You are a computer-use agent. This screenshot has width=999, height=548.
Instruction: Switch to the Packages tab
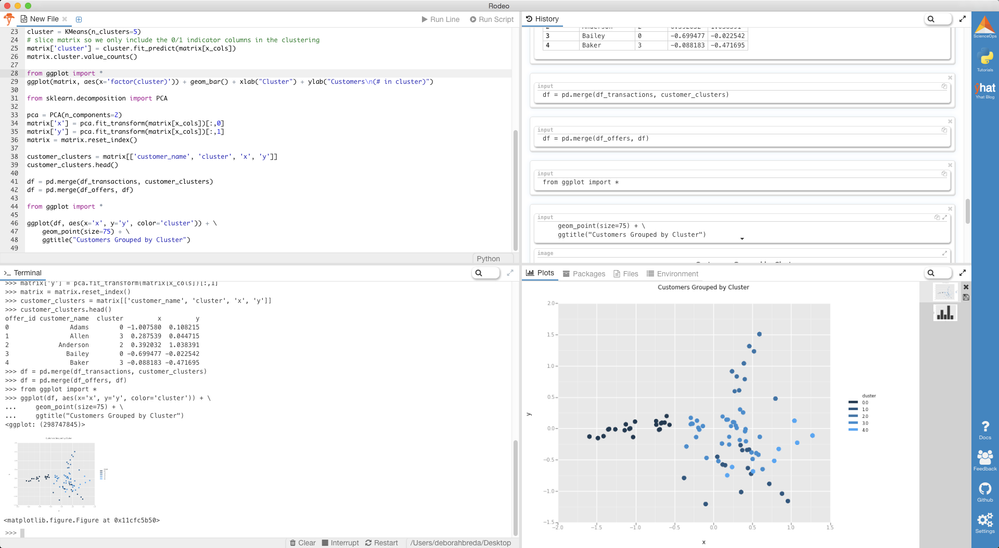(x=584, y=274)
